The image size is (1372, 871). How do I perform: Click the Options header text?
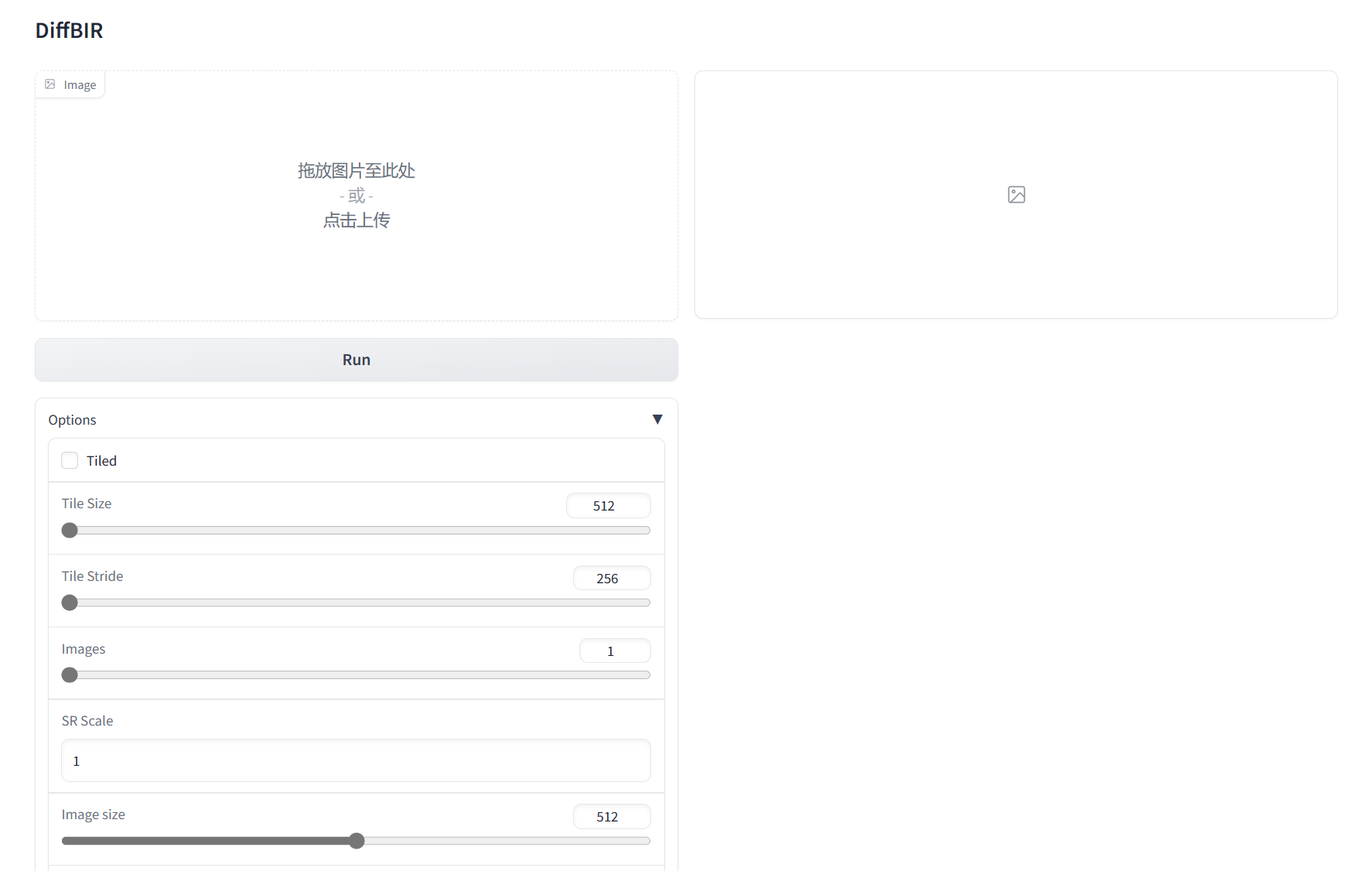[73, 420]
